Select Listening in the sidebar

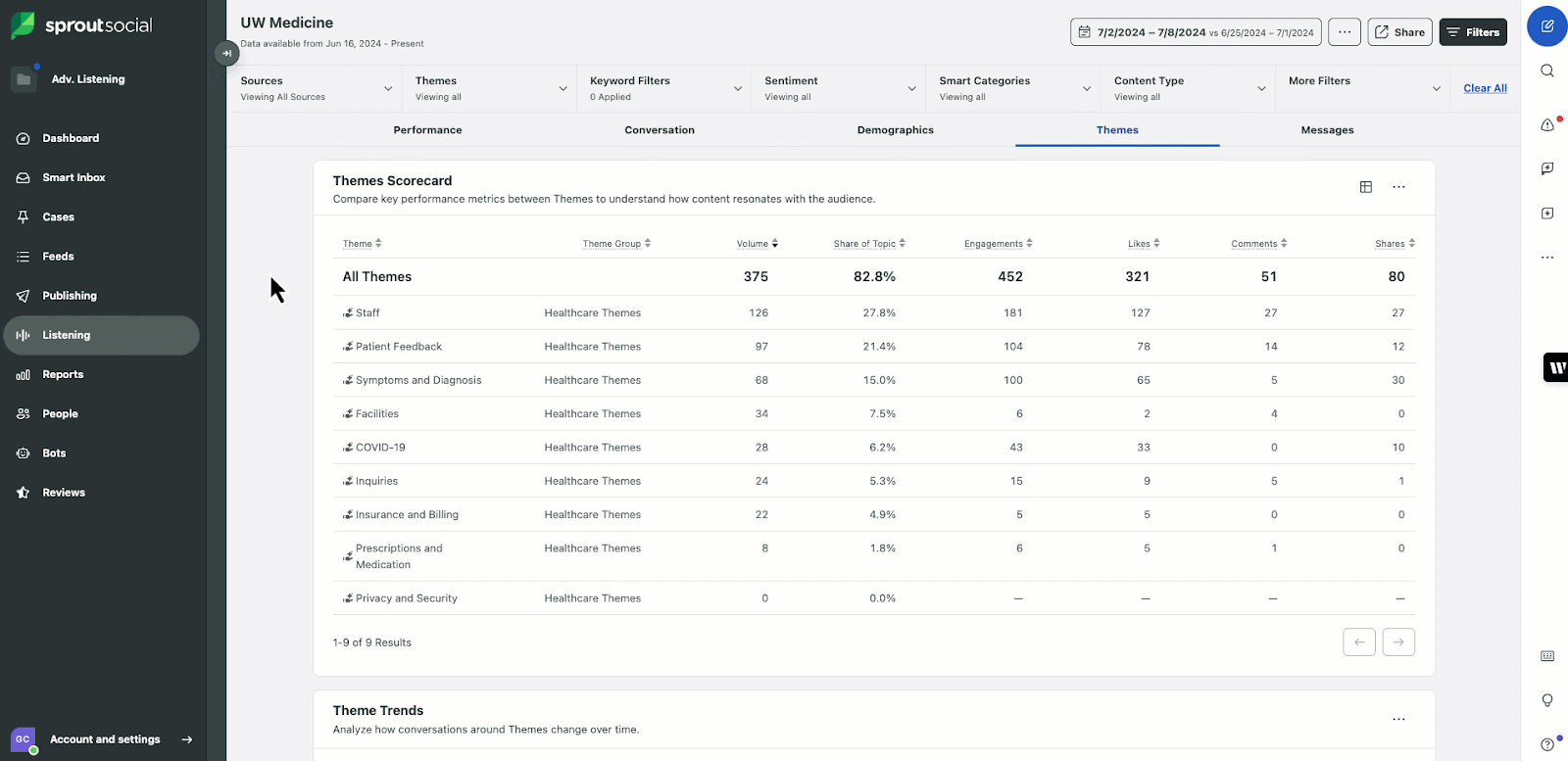click(102, 335)
